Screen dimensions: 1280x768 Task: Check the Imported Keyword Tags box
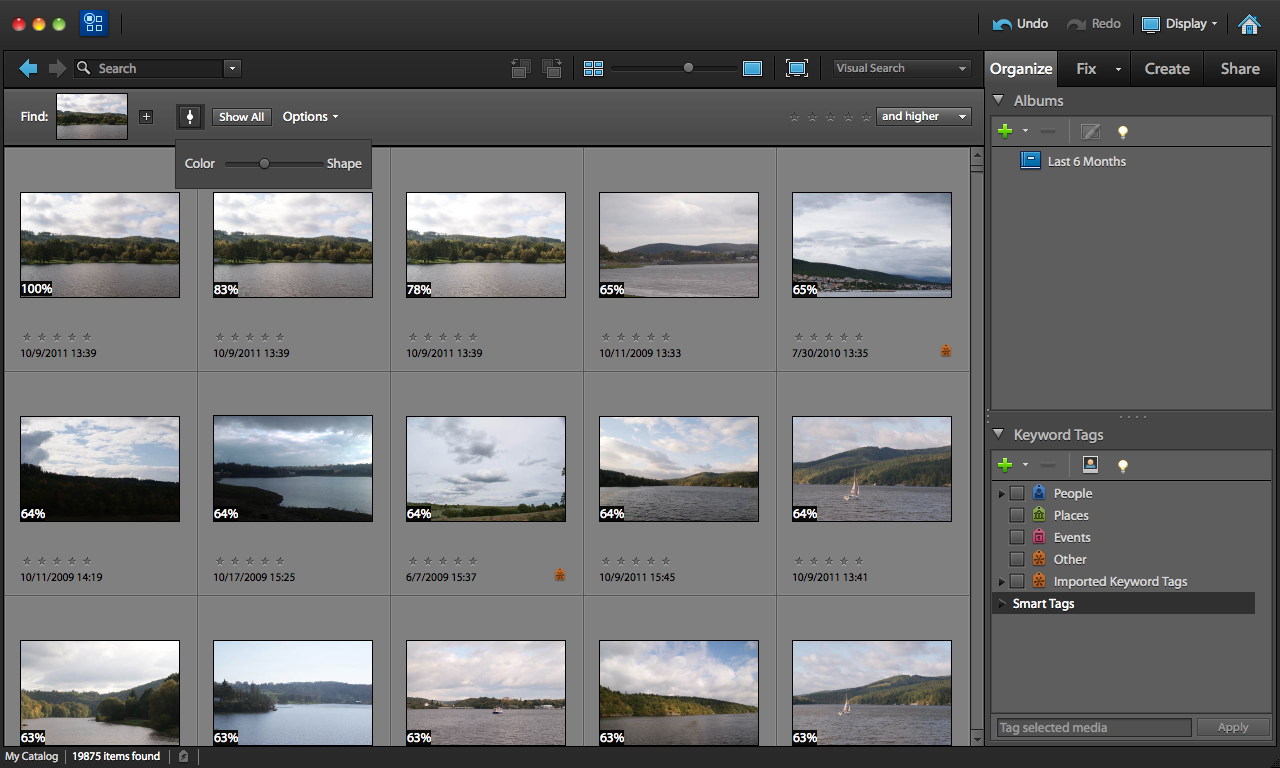(x=1017, y=581)
